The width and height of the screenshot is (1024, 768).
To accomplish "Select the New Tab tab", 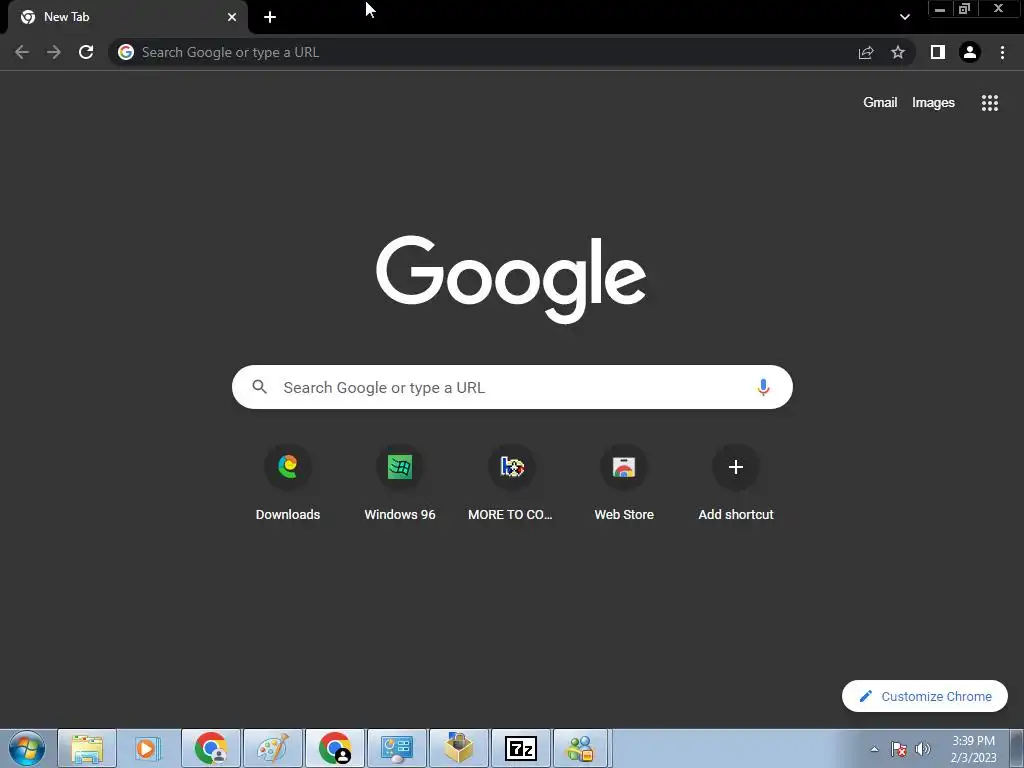I will 127,17.
